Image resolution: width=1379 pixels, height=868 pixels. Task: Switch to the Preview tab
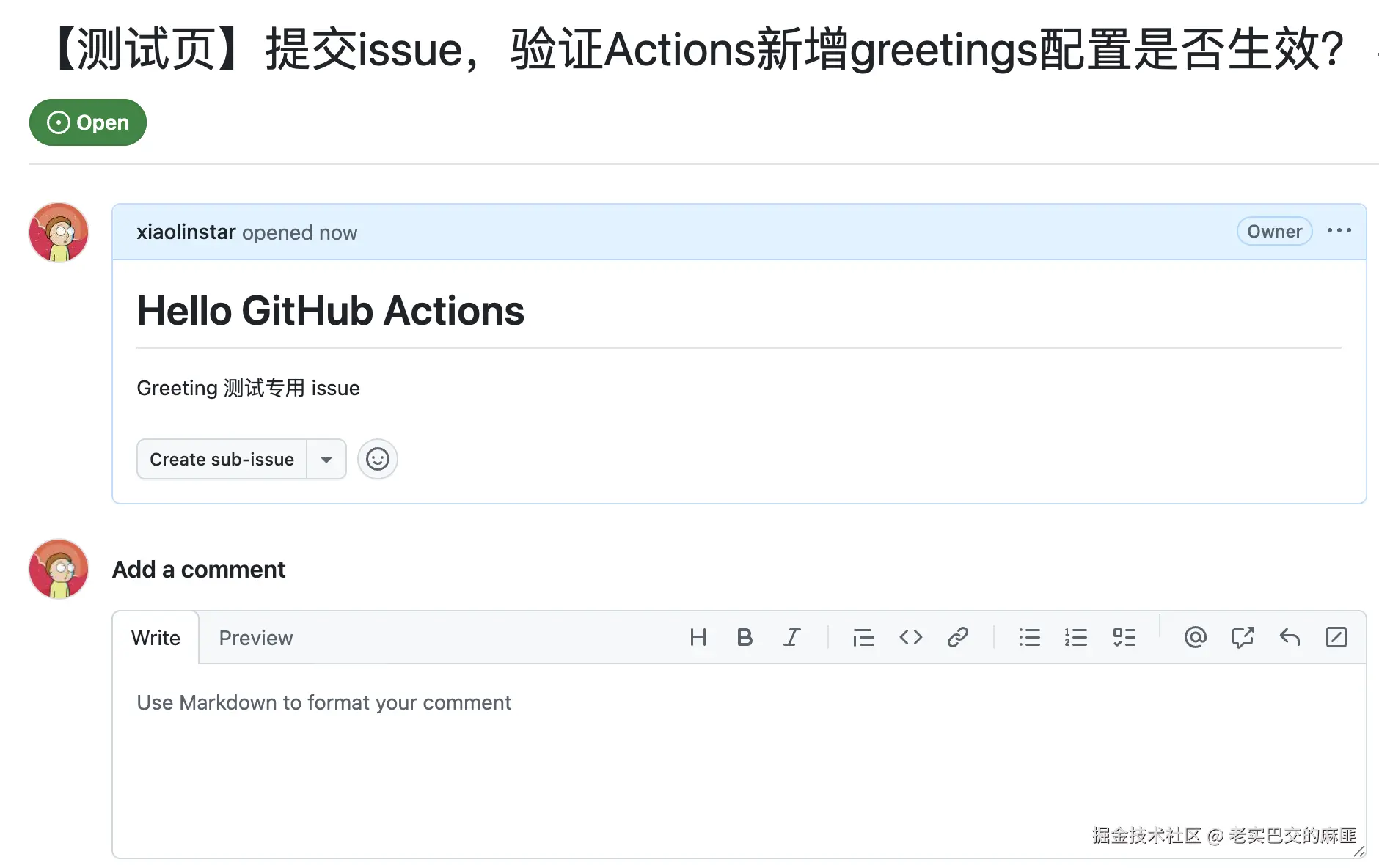[256, 638]
